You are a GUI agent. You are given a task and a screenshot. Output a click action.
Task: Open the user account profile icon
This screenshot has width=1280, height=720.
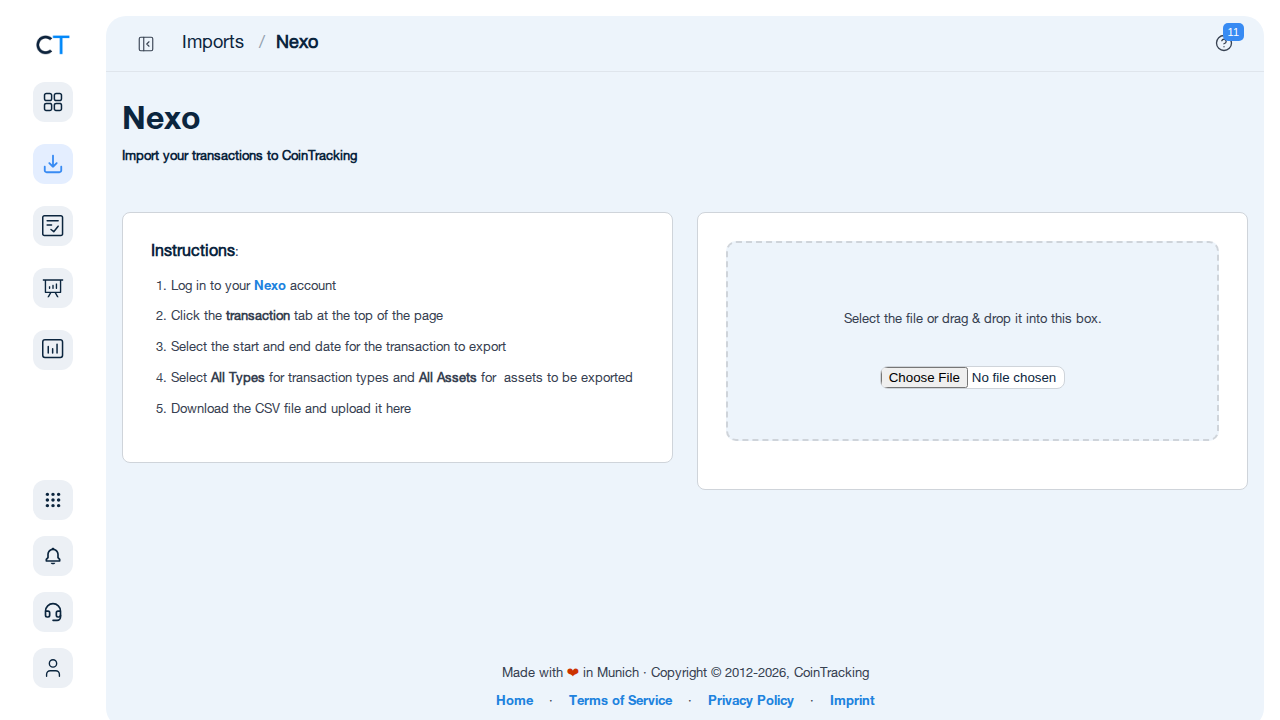click(53, 668)
